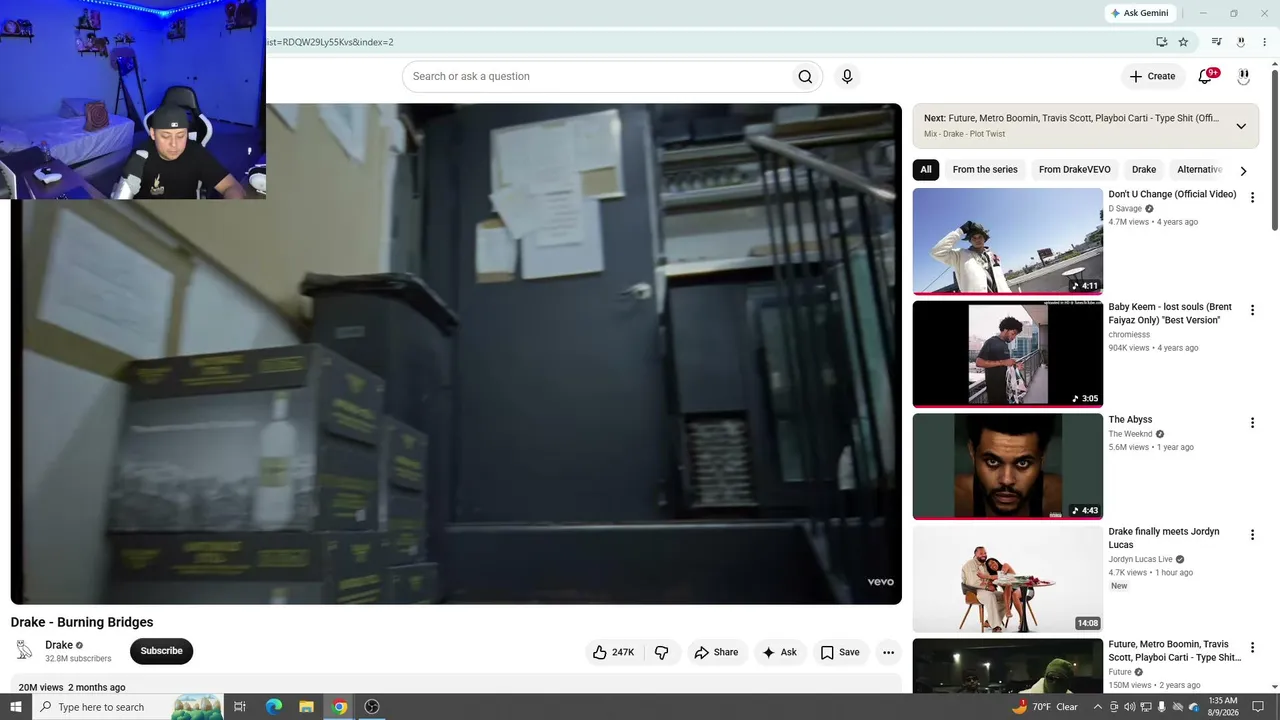Show hidden system tray icons

(1097, 707)
